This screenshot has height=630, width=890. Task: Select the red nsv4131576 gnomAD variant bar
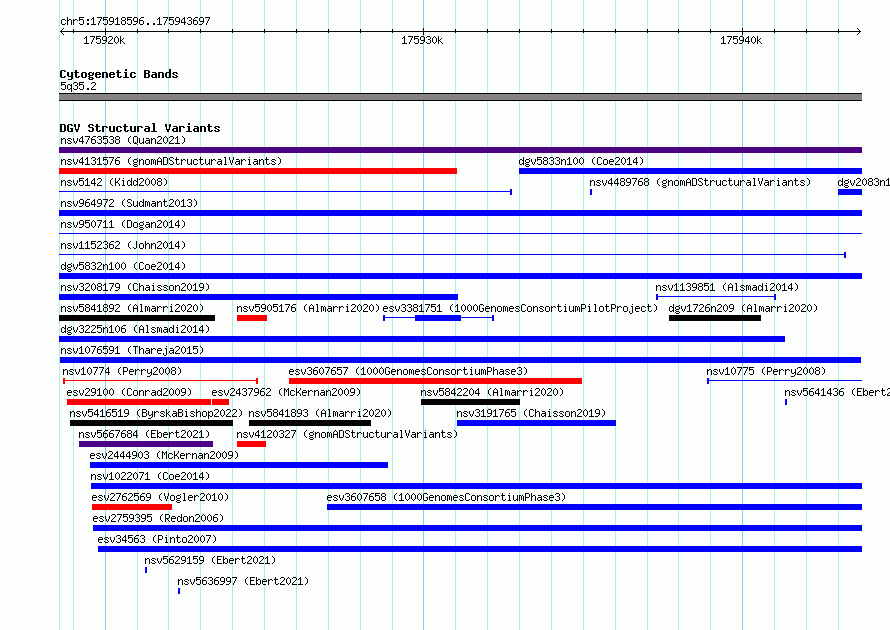(258, 171)
